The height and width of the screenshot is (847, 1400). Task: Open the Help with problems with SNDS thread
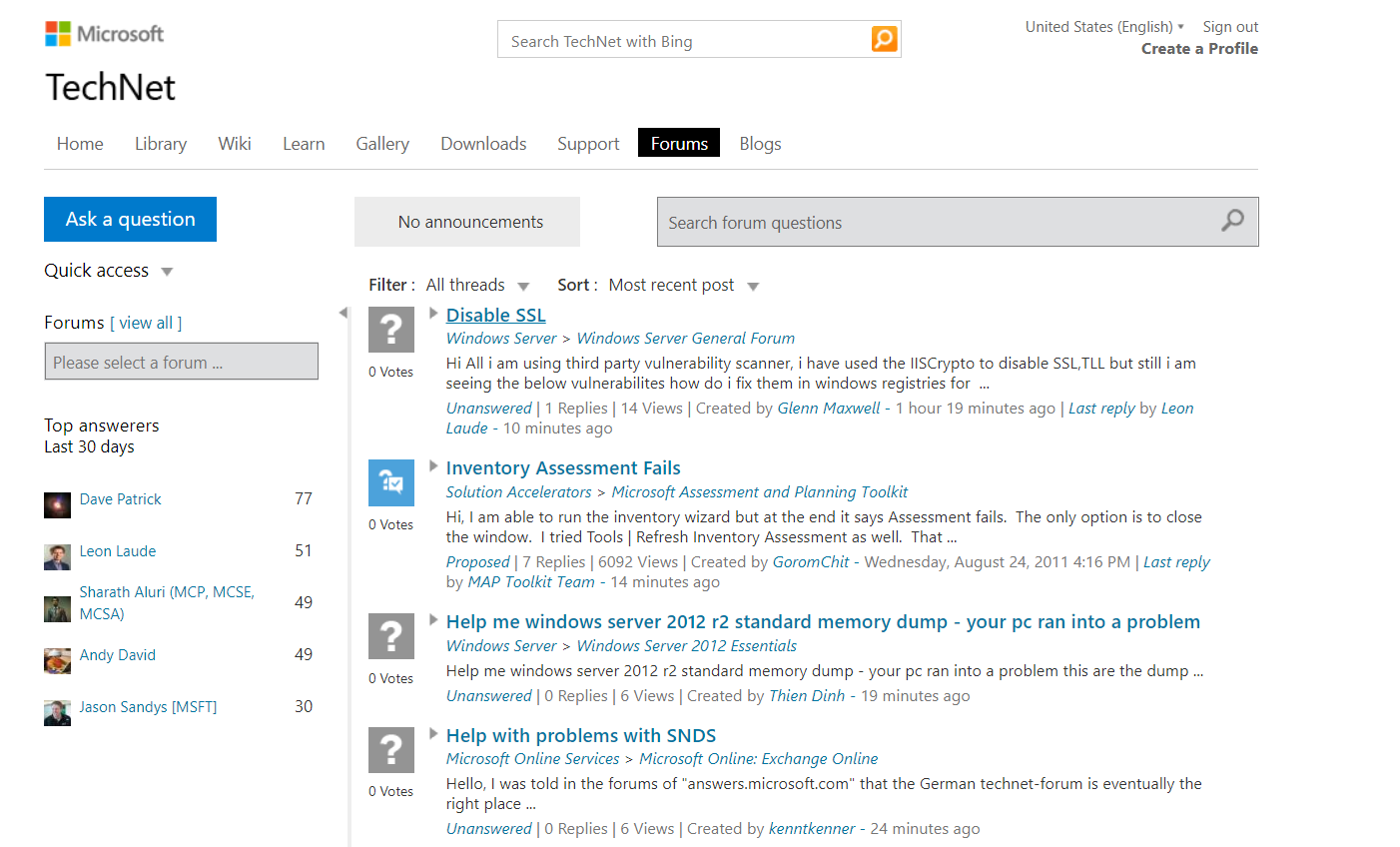click(581, 735)
